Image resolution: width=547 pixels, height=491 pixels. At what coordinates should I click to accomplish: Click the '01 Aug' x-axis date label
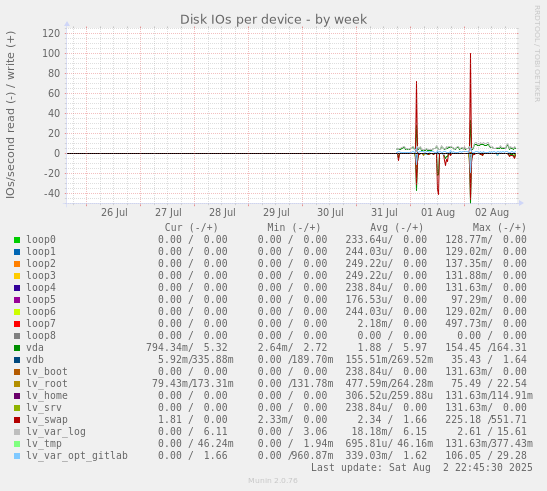[438, 213]
